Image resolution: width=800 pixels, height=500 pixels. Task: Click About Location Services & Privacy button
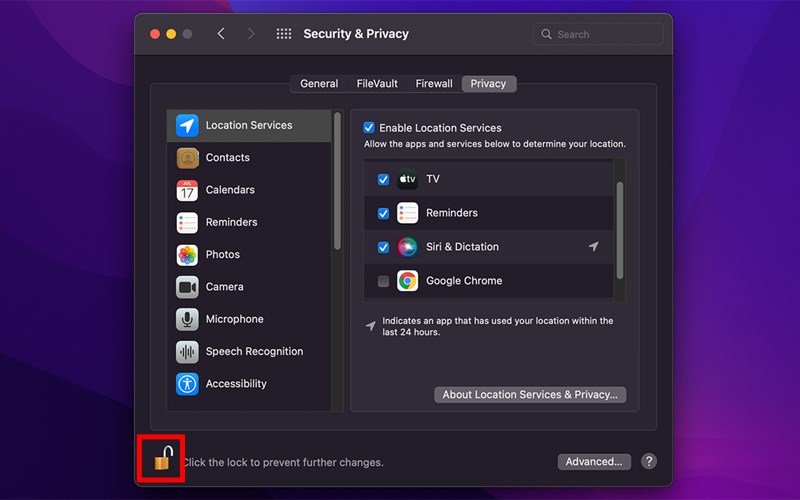pyautogui.click(x=530, y=394)
